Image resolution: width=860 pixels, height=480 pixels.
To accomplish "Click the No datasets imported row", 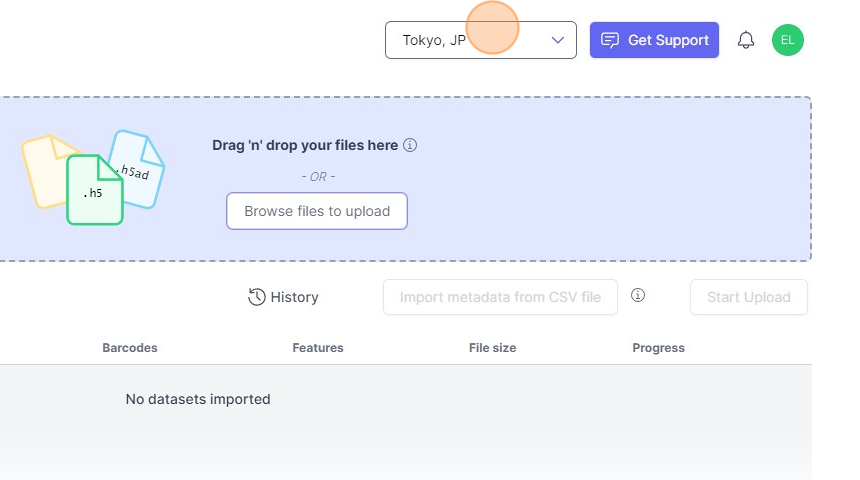I will coord(198,399).
